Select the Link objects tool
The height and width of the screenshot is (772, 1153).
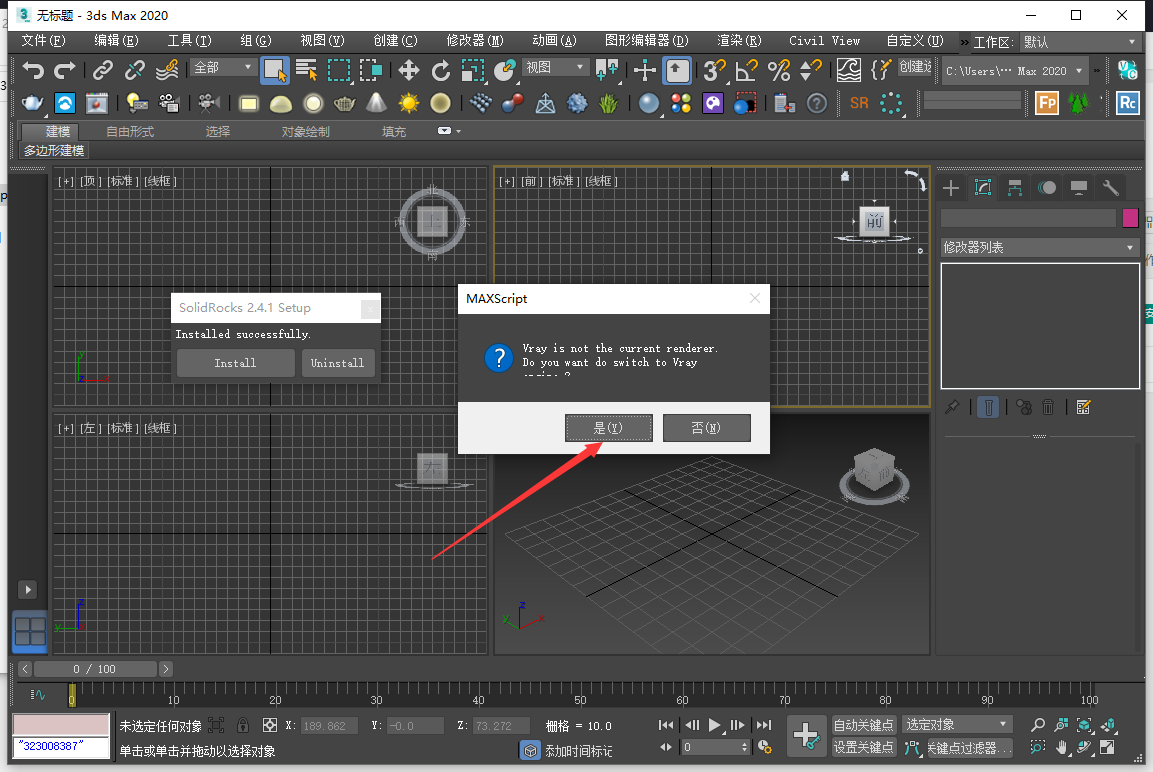click(103, 71)
